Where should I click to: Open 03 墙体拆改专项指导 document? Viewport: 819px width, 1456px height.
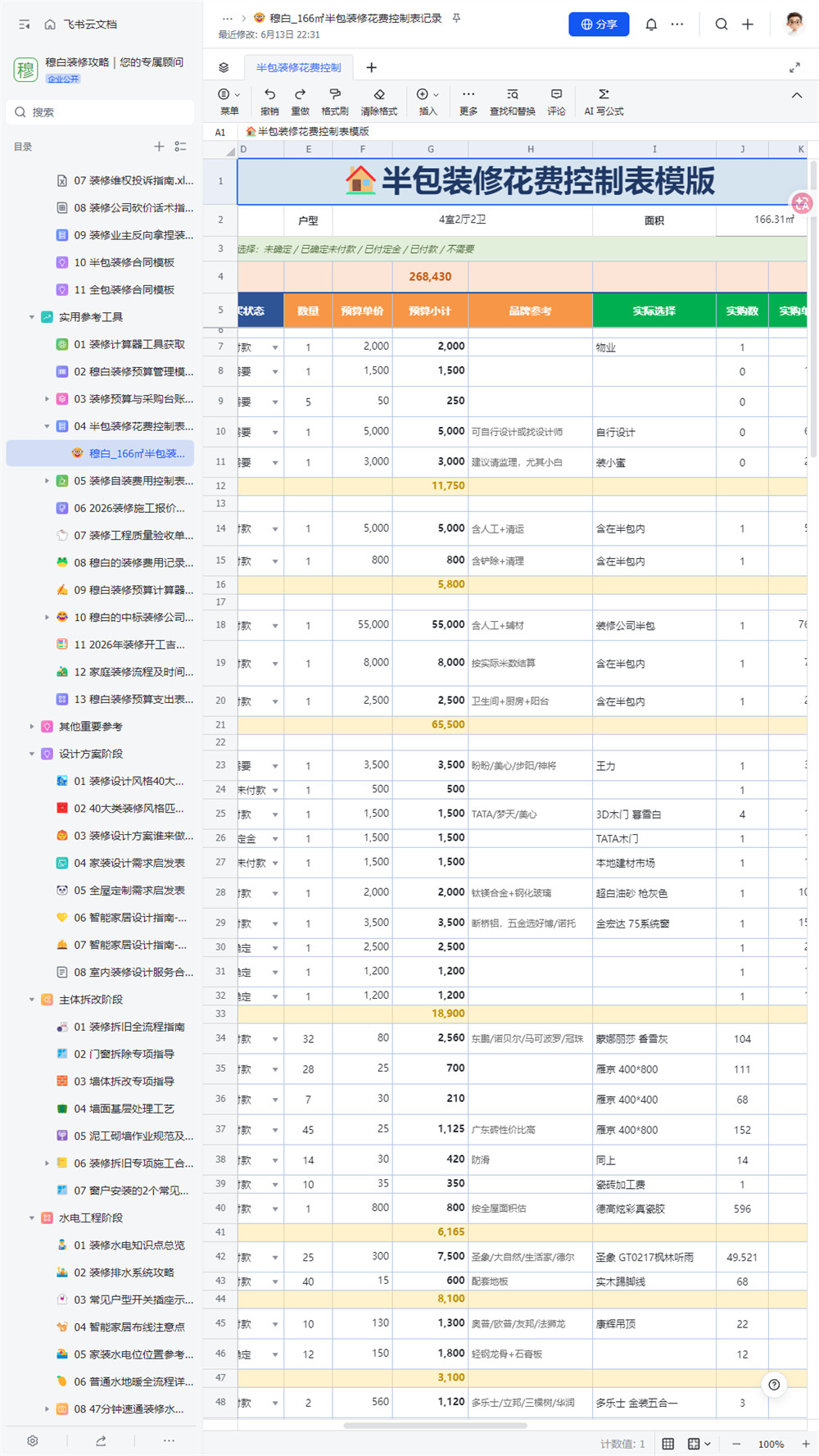pyautogui.click(x=124, y=1082)
